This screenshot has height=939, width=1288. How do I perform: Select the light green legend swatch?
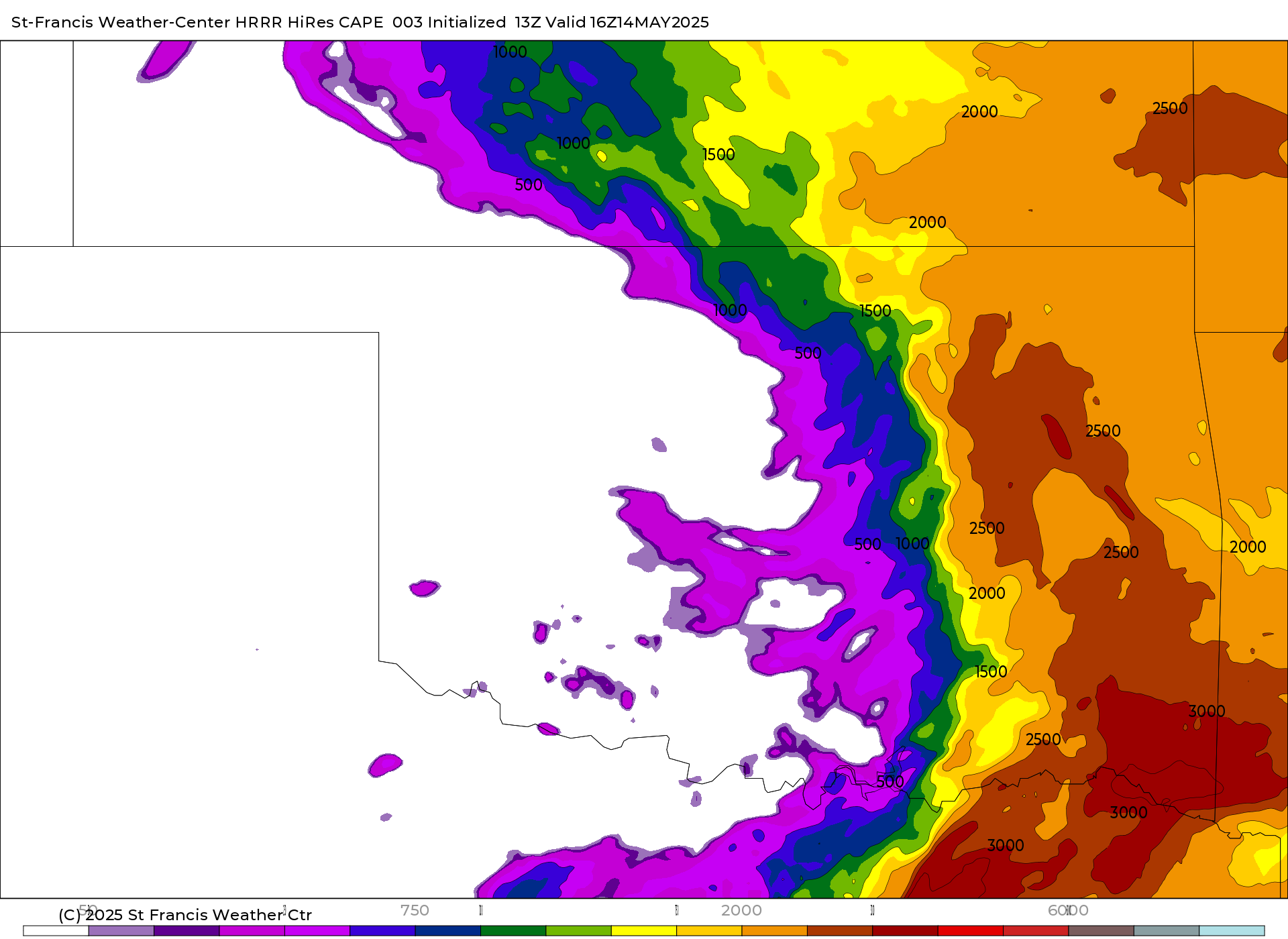point(579,930)
